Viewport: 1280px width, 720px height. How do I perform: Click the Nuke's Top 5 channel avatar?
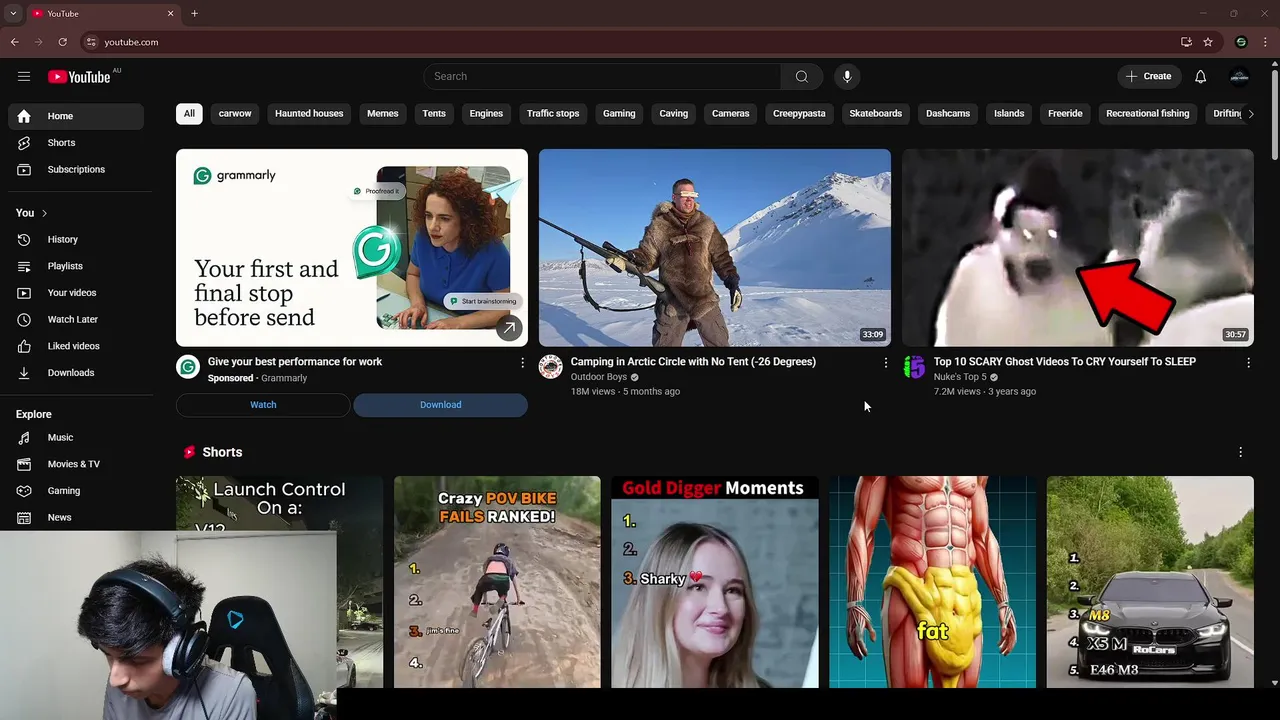coord(914,367)
